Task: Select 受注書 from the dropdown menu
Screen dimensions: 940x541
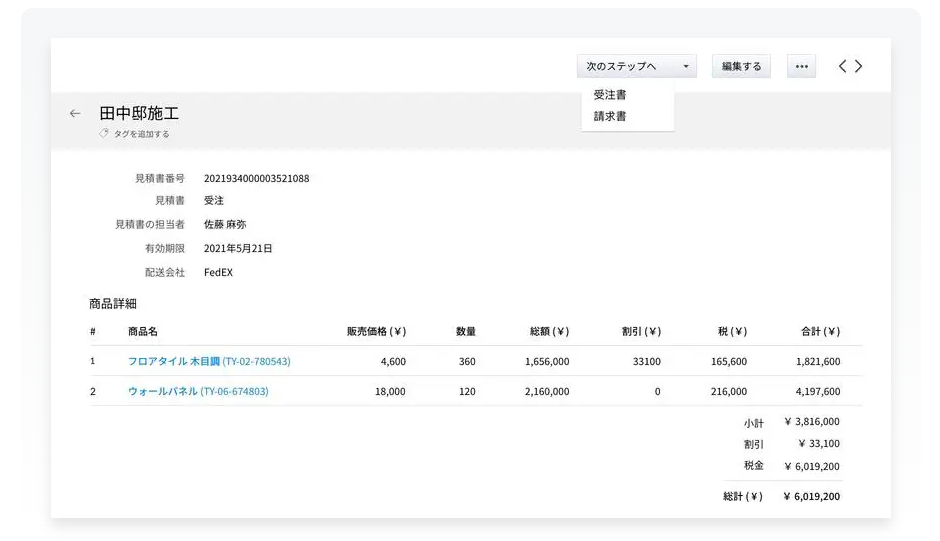Action: click(x=610, y=95)
